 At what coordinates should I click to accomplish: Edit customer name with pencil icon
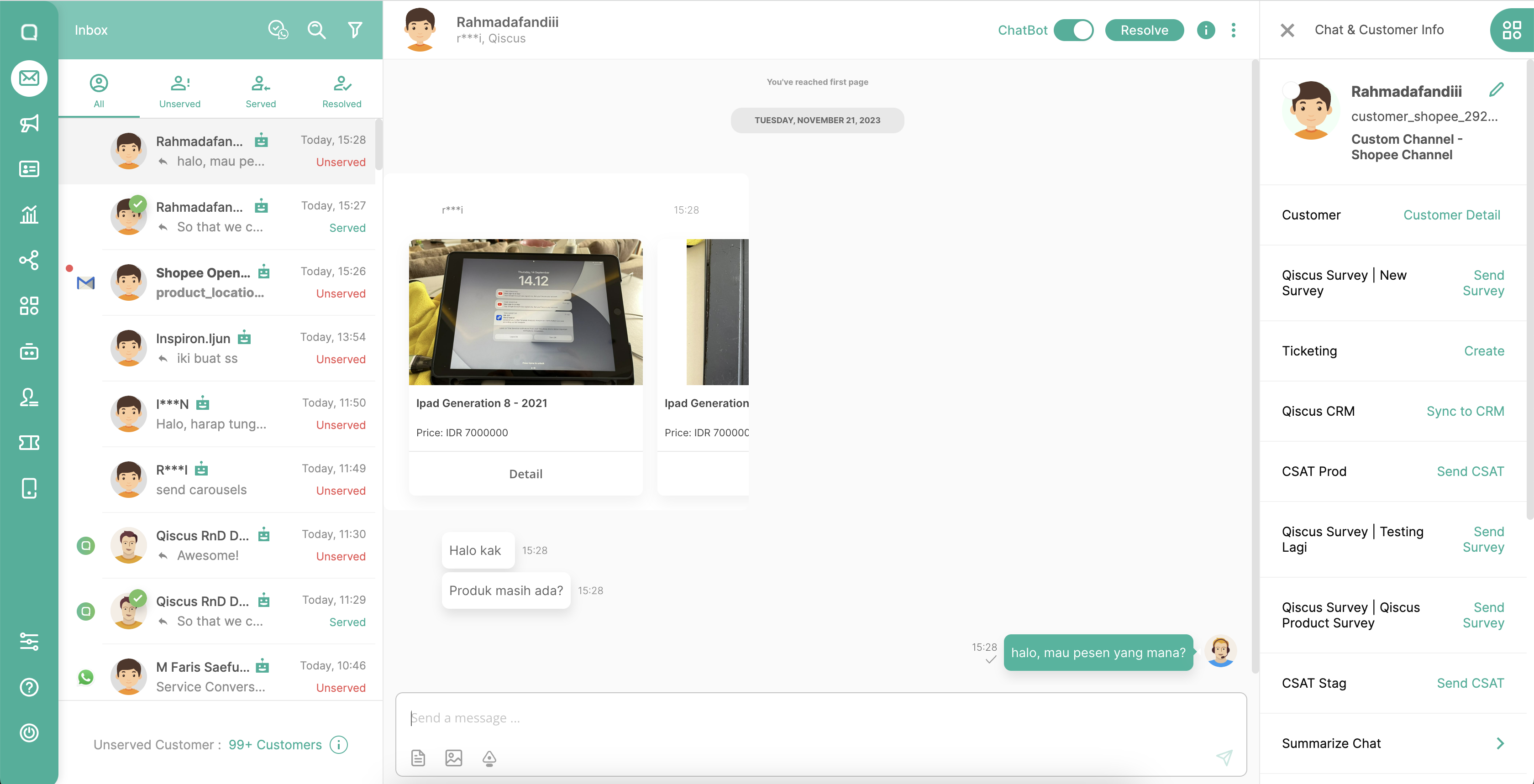[x=1496, y=90]
